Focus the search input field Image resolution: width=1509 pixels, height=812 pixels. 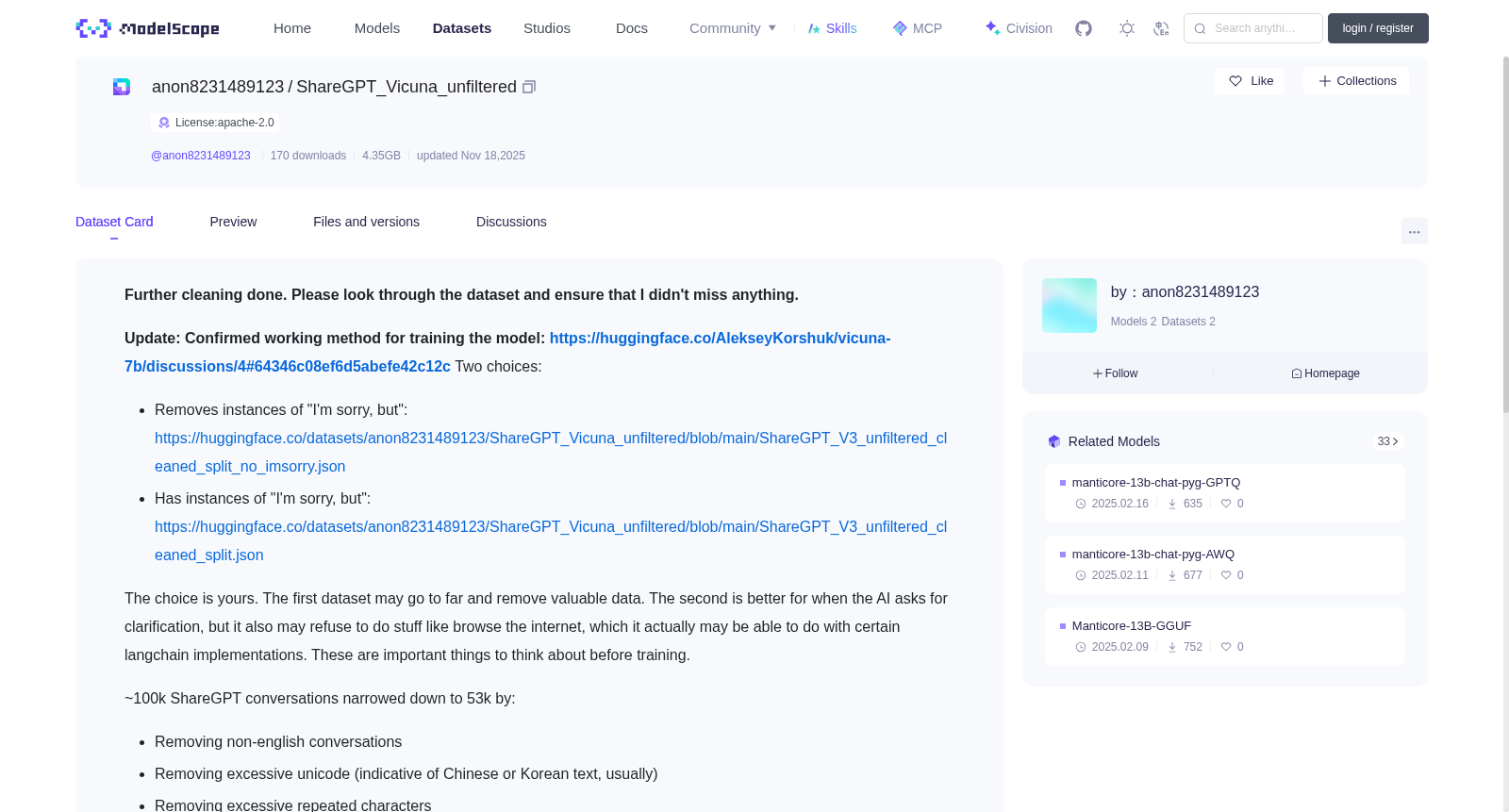click(1253, 28)
